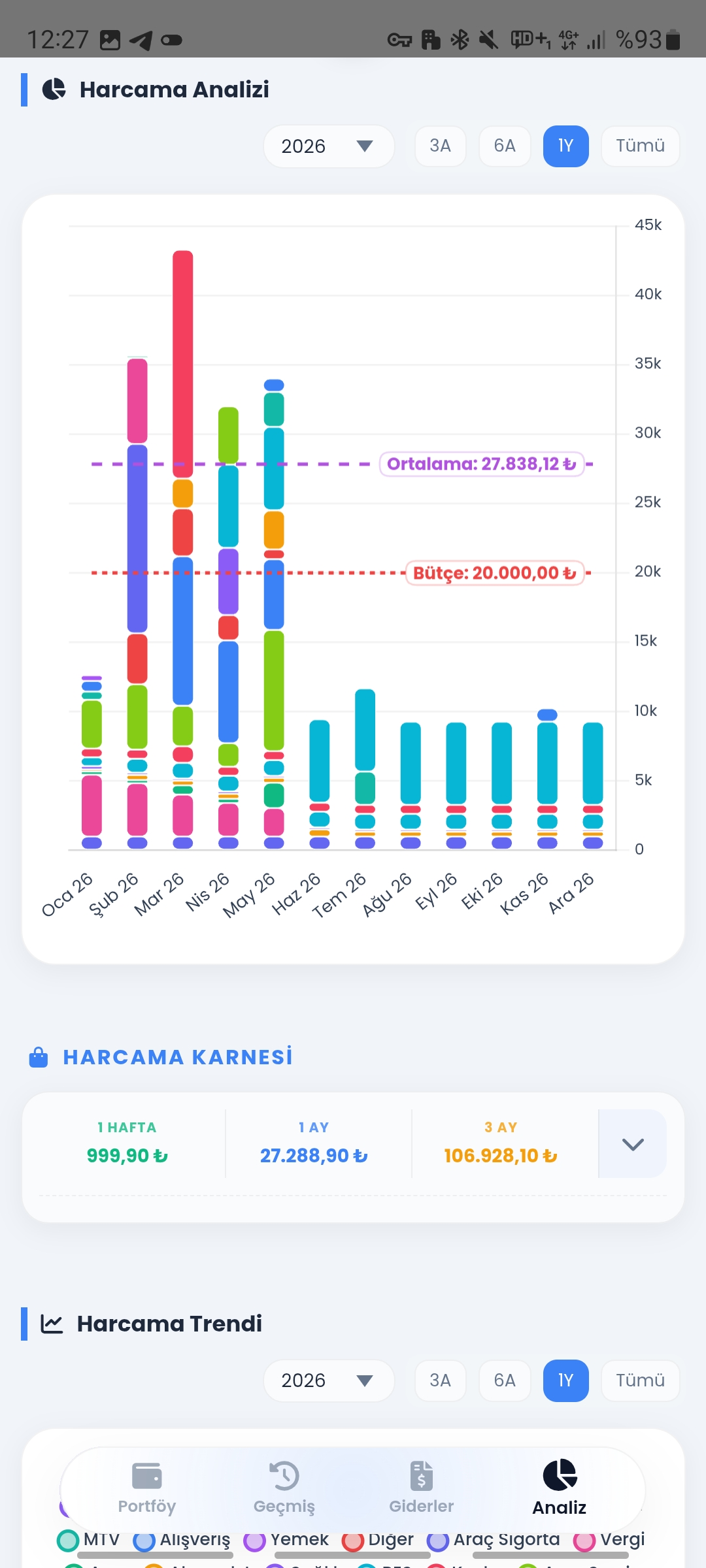
Task: Tap the Eyl 26 axis label
Action: point(436,891)
